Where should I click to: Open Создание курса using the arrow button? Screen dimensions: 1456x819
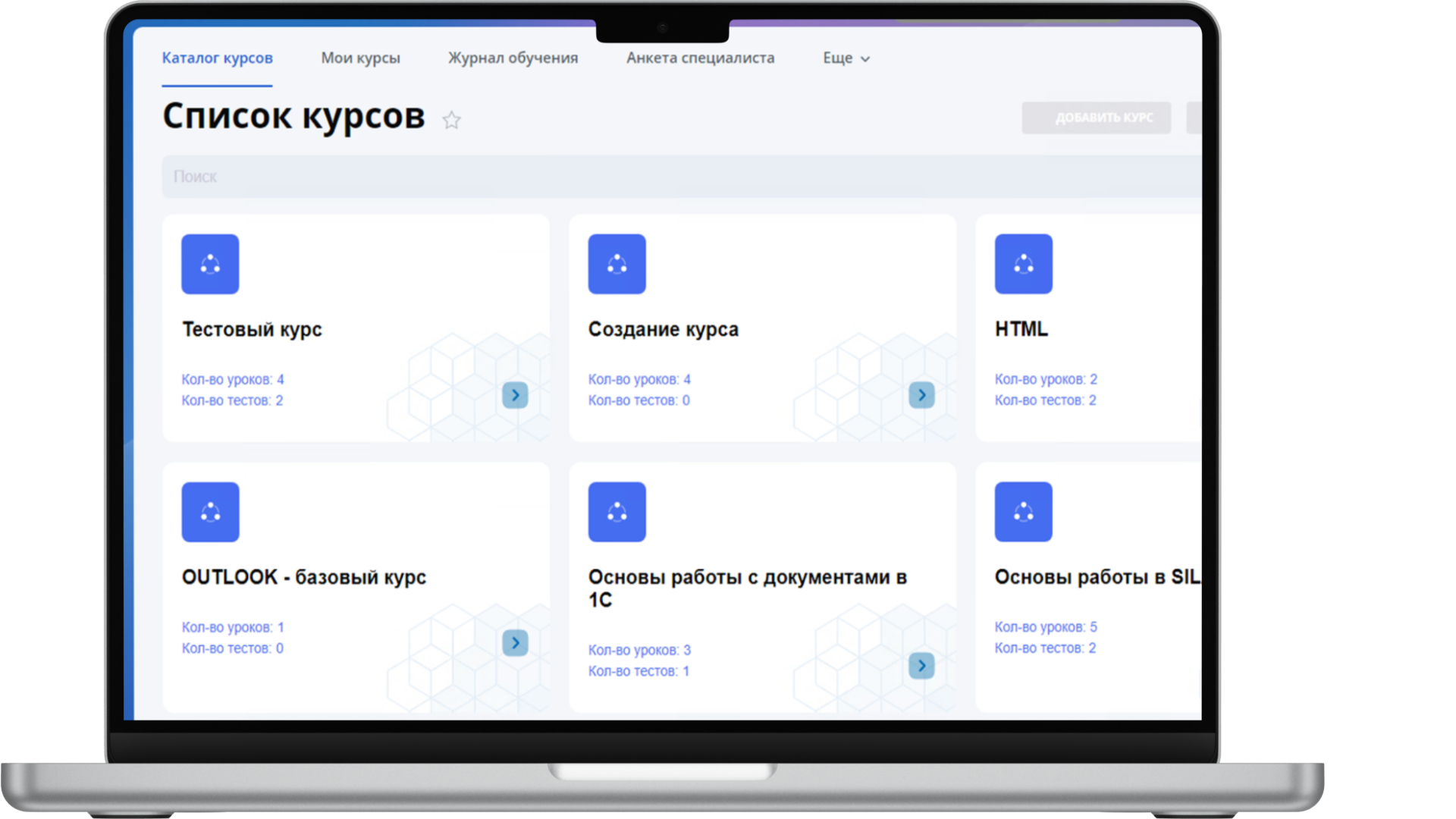pyautogui.click(x=921, y=395)
